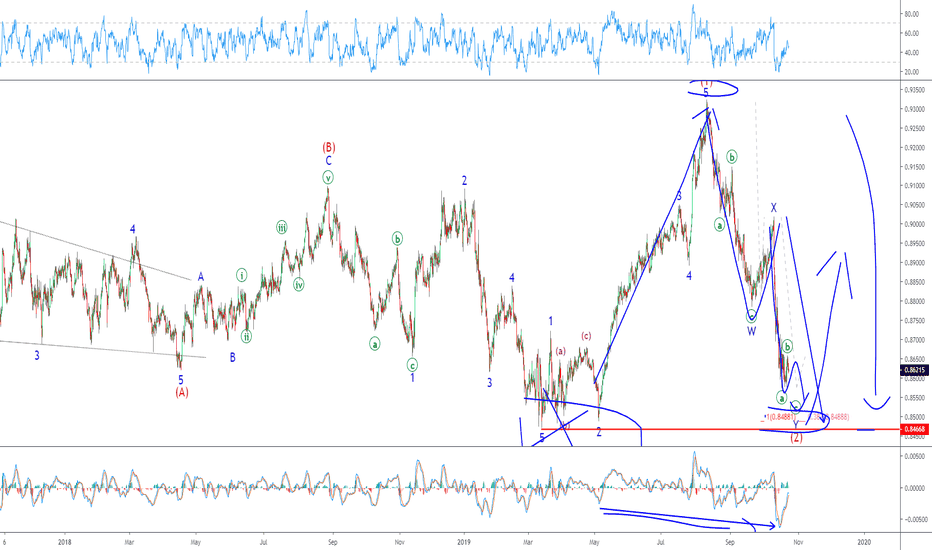The width and height of the screenshot is (932, 550).
Task: Select the purple (c) wave label
Action: point(586,336)
